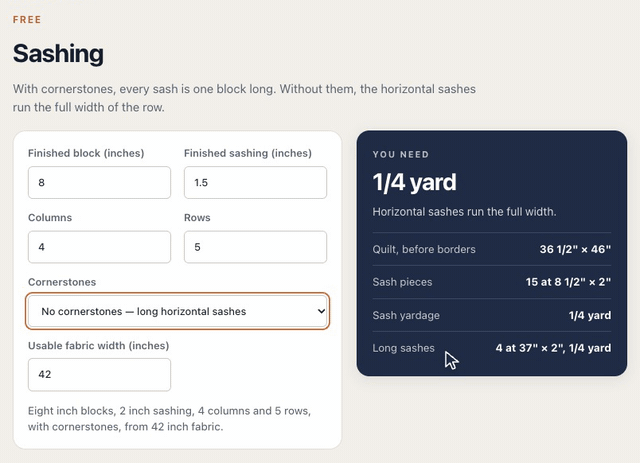Click the 'Eight inch blocks' example note
This screenshot has width=640, height=463.
coord(169,418)
